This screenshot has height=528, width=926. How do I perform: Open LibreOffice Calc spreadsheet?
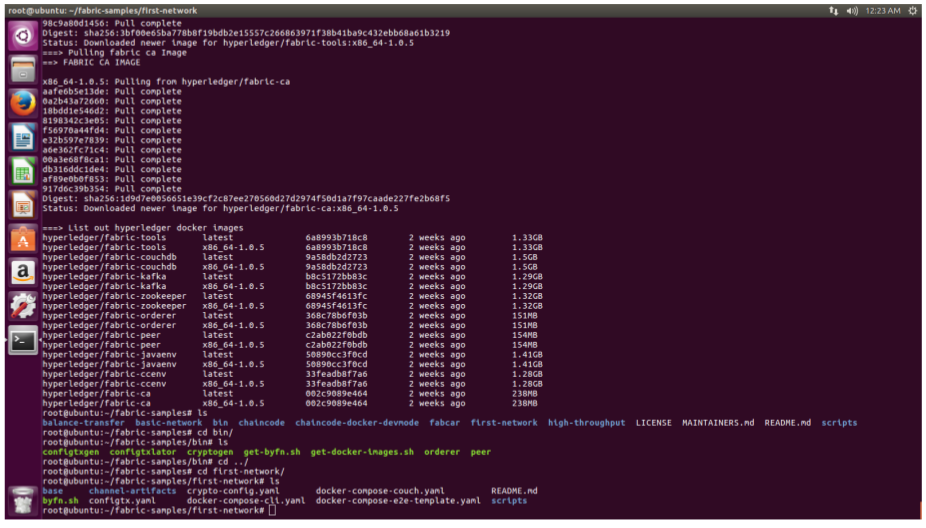click(23, 171)
